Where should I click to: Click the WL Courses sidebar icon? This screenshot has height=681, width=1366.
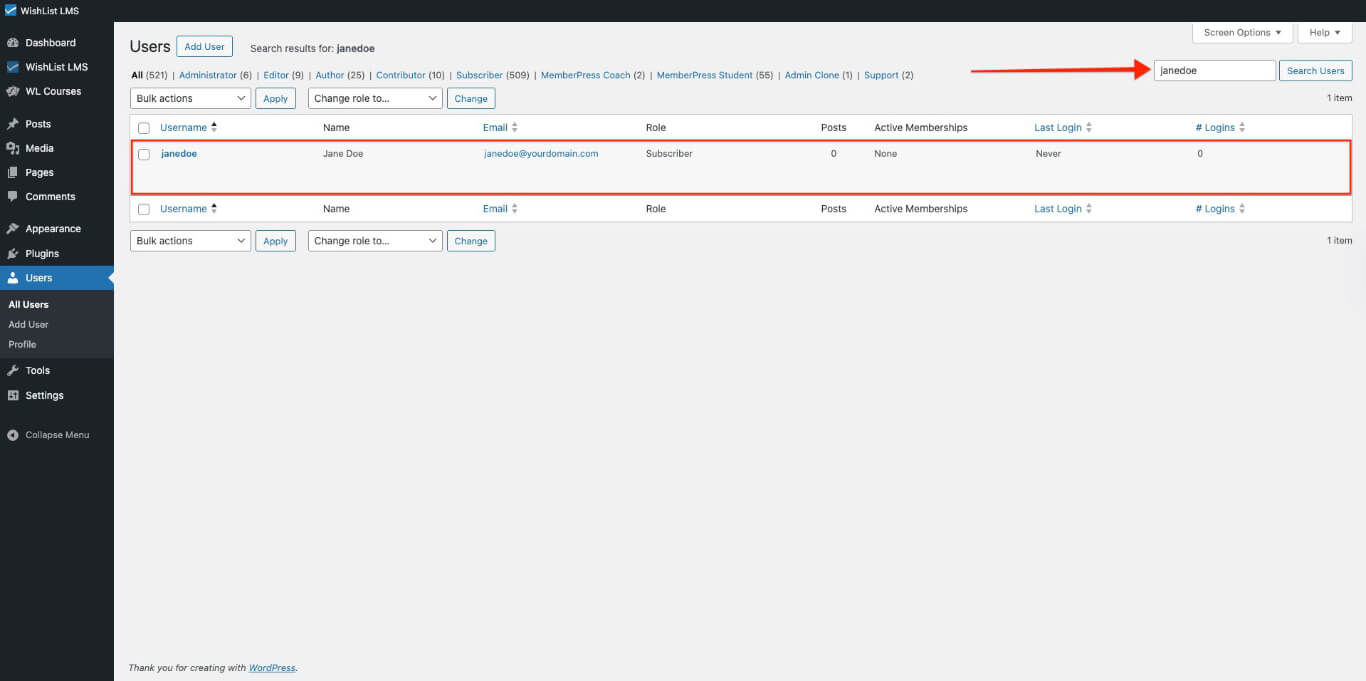tap(13, 91)
